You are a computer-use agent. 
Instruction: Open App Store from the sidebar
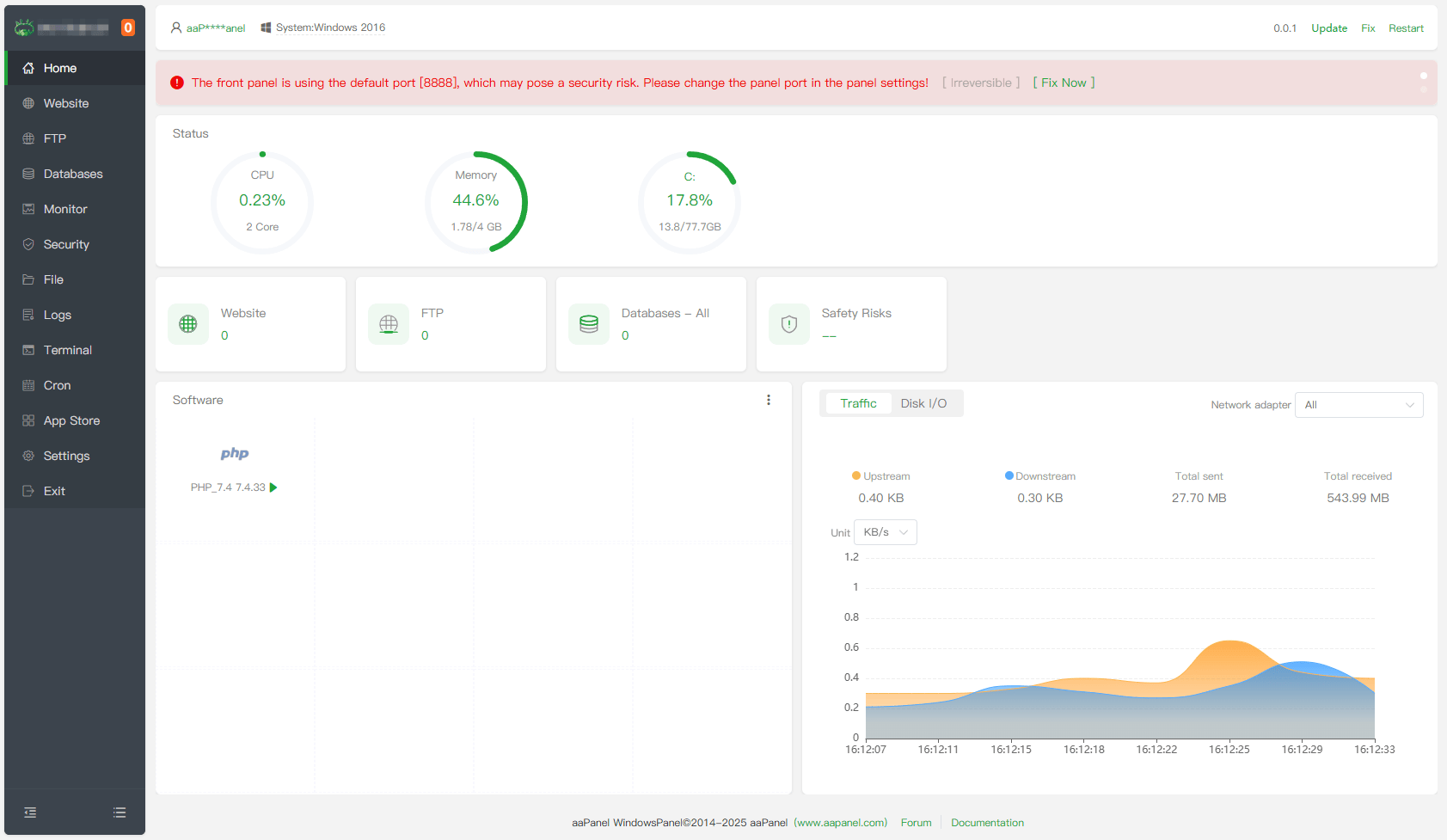tap(71, 420)
